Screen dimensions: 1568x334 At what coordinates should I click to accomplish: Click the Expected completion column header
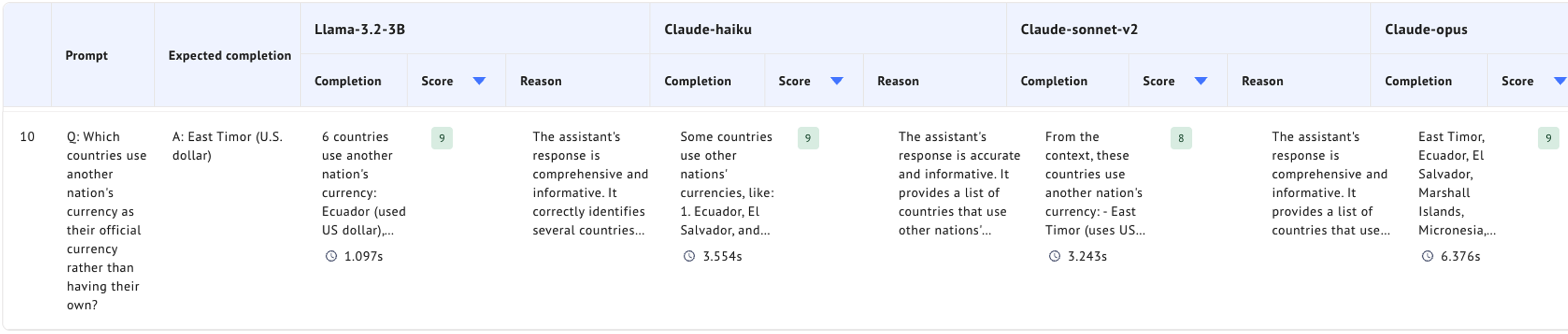tap(229, 55)
